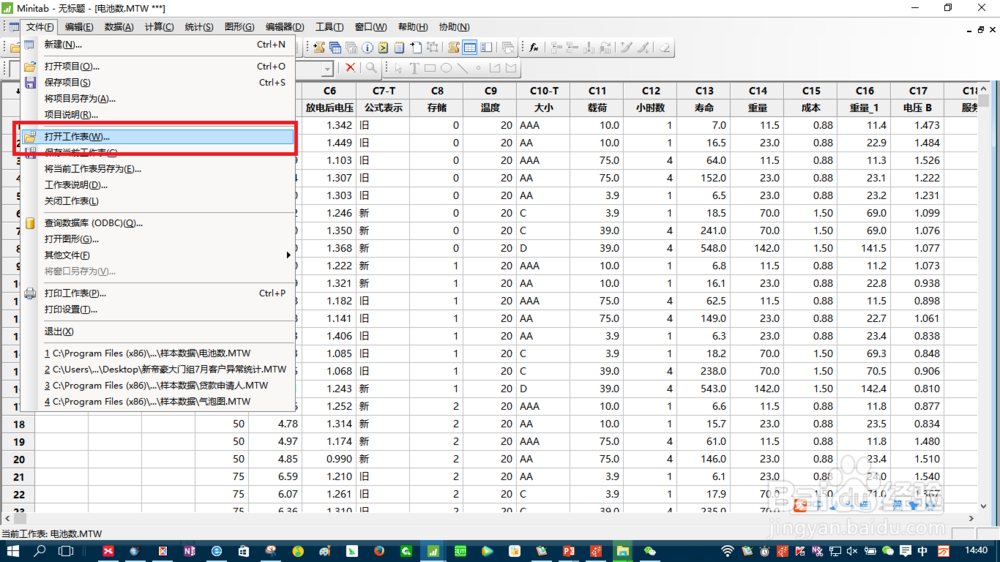Choose 保存项目(S) menu entry

pos(158,82)
